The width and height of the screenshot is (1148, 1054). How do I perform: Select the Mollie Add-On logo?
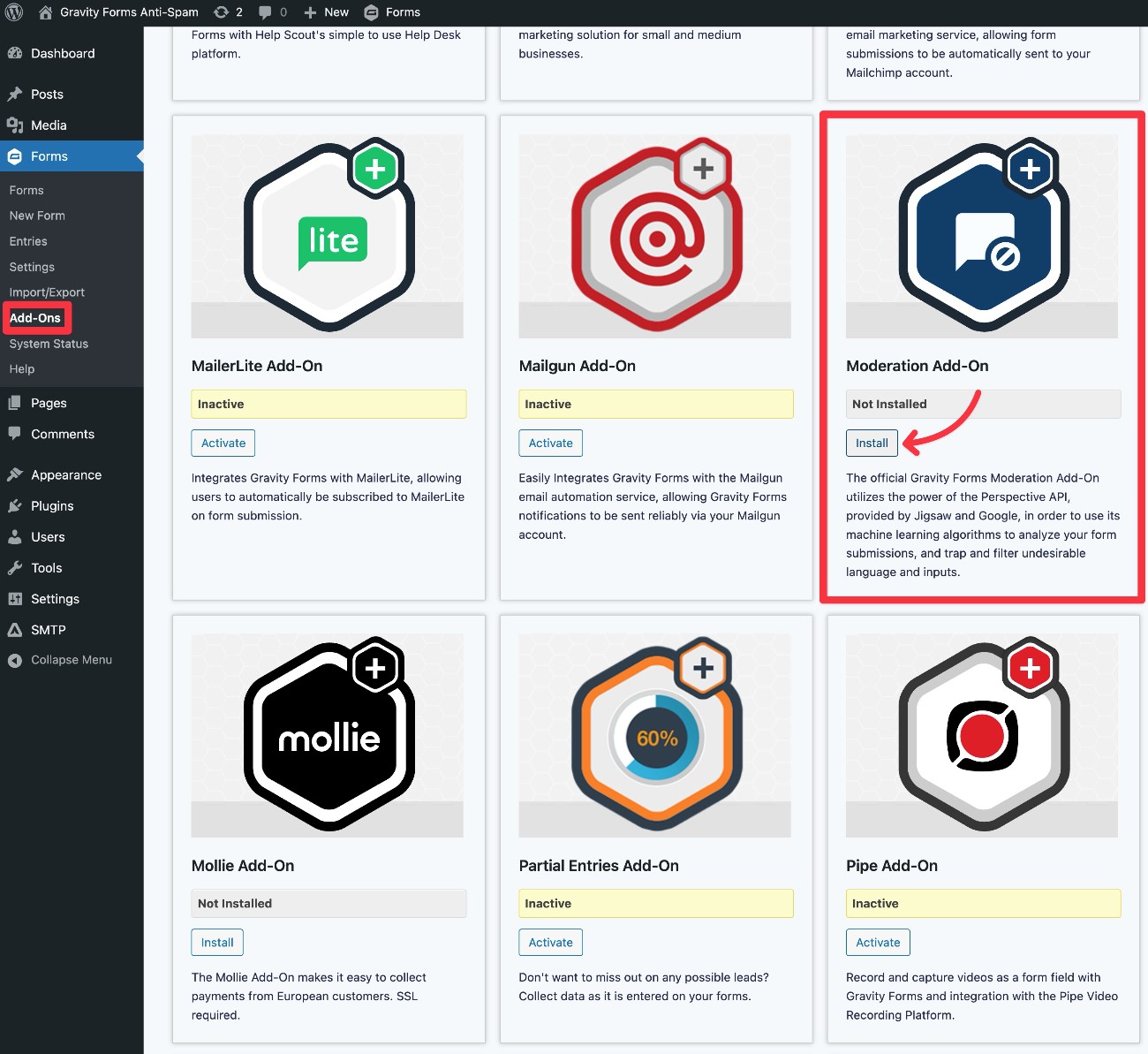[x=328, y=733]
